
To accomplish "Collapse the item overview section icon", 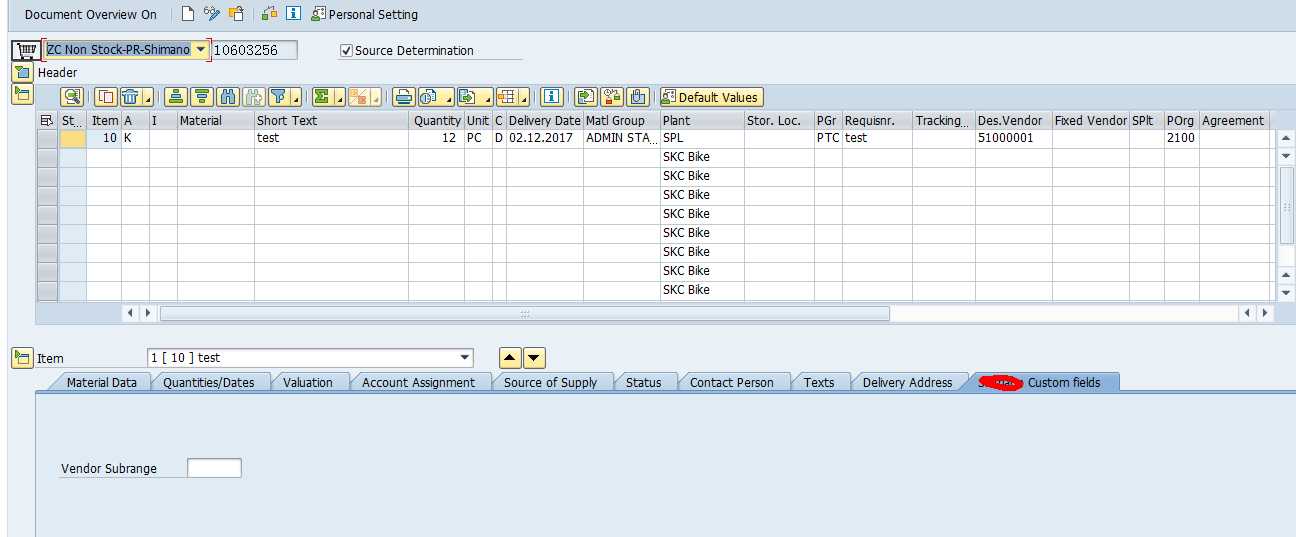I will click(22, 94).
